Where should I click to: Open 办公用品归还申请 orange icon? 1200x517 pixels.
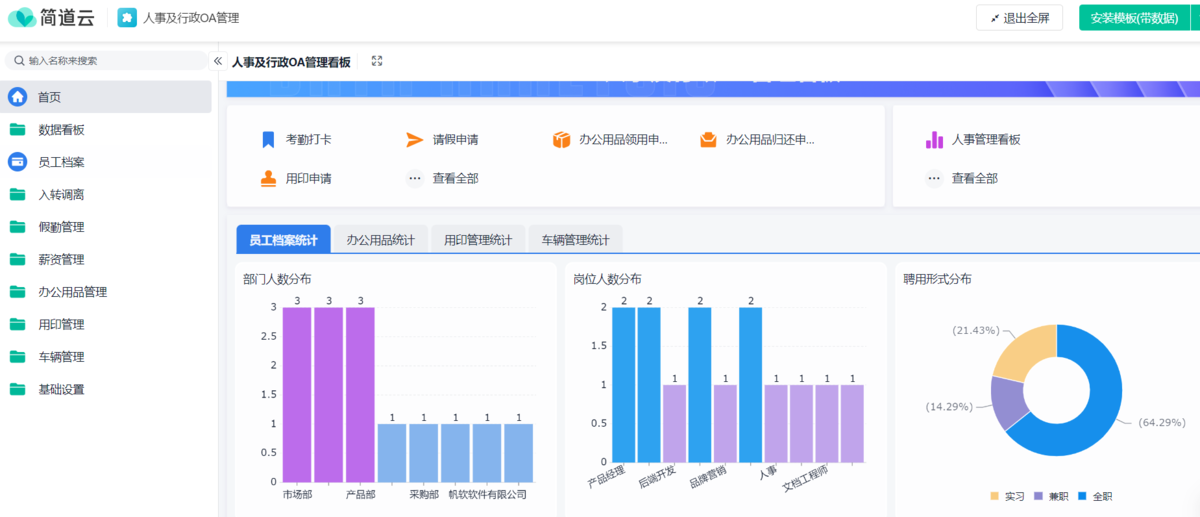click(708, 140)
